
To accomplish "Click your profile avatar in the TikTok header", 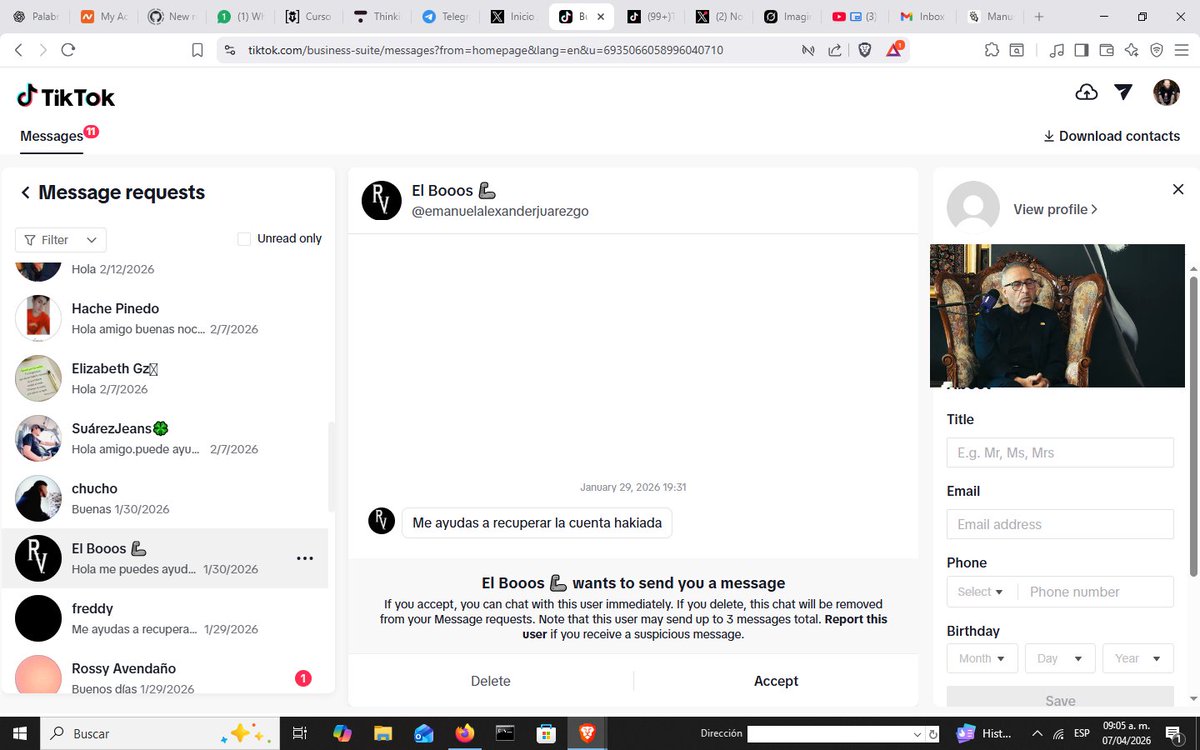I will coord(1166,92).
